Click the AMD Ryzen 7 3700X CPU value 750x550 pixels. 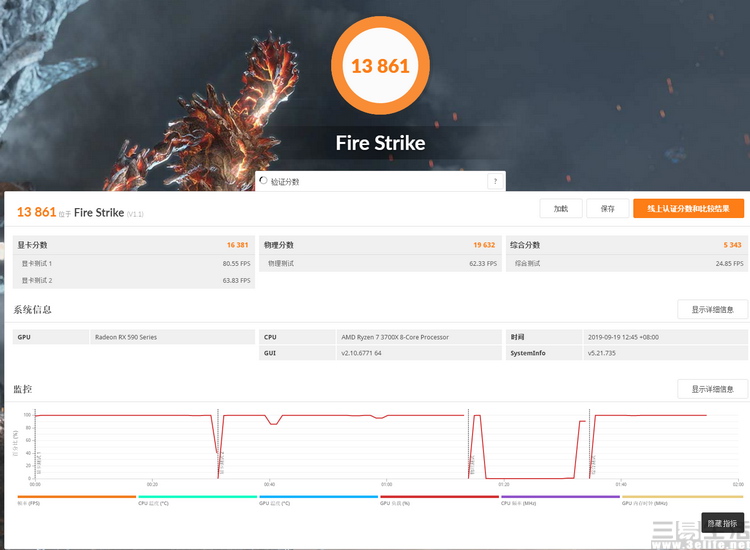pos(395,337)
